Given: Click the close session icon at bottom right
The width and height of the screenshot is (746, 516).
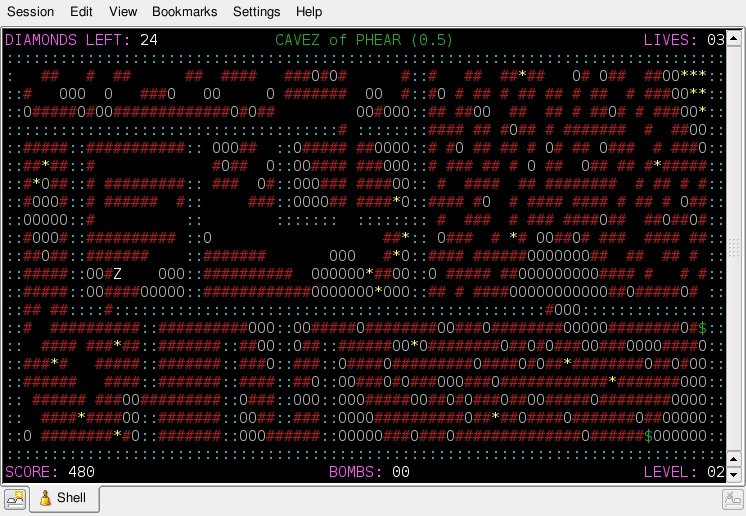Looking at the screenshot, I should point(732,498).
